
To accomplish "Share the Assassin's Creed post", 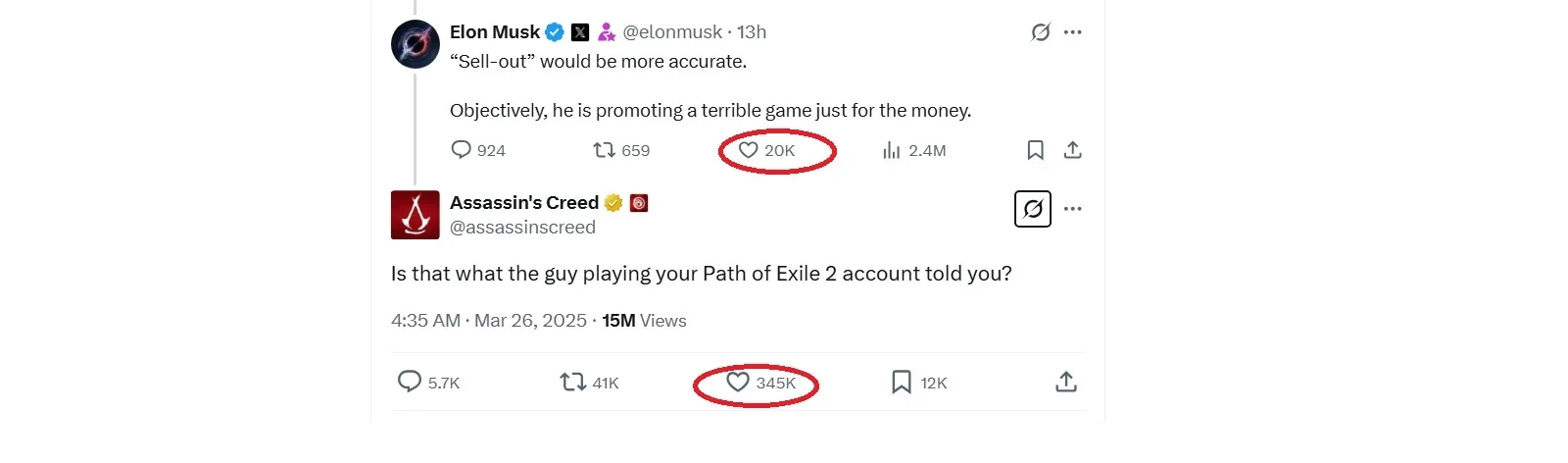I will 1066,382.
